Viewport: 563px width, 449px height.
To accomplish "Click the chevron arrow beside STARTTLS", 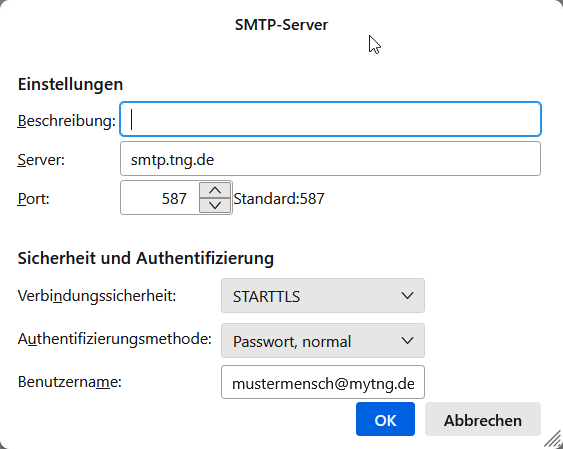I will coord(407,296).
